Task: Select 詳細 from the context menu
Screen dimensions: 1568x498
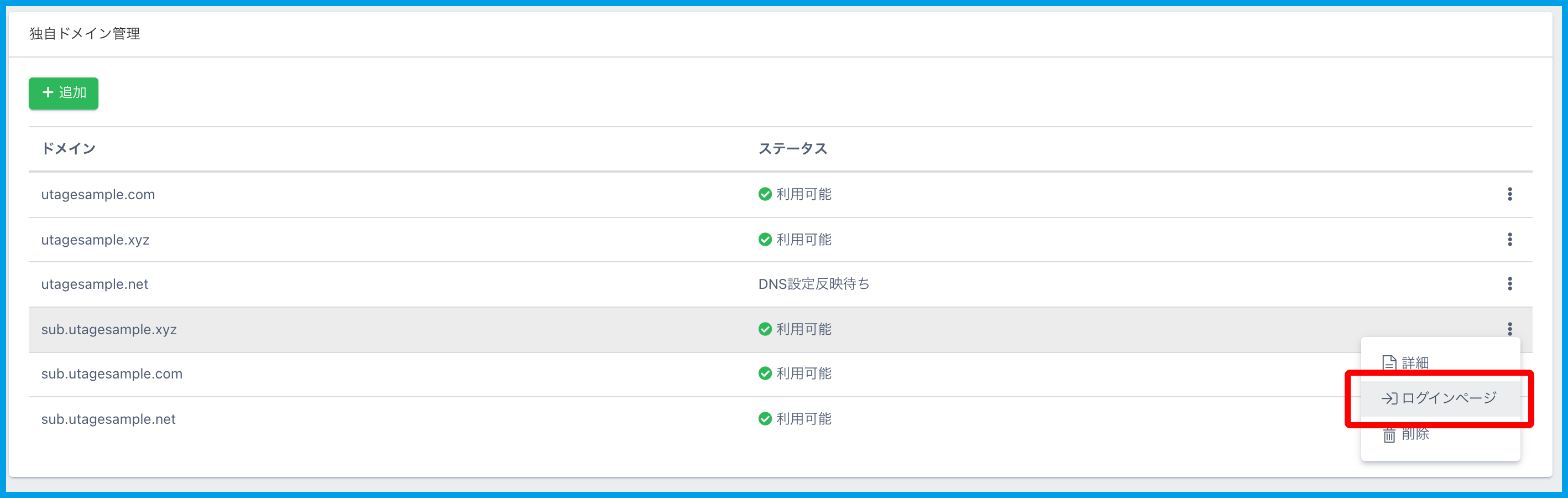Action: [1415, 362]
